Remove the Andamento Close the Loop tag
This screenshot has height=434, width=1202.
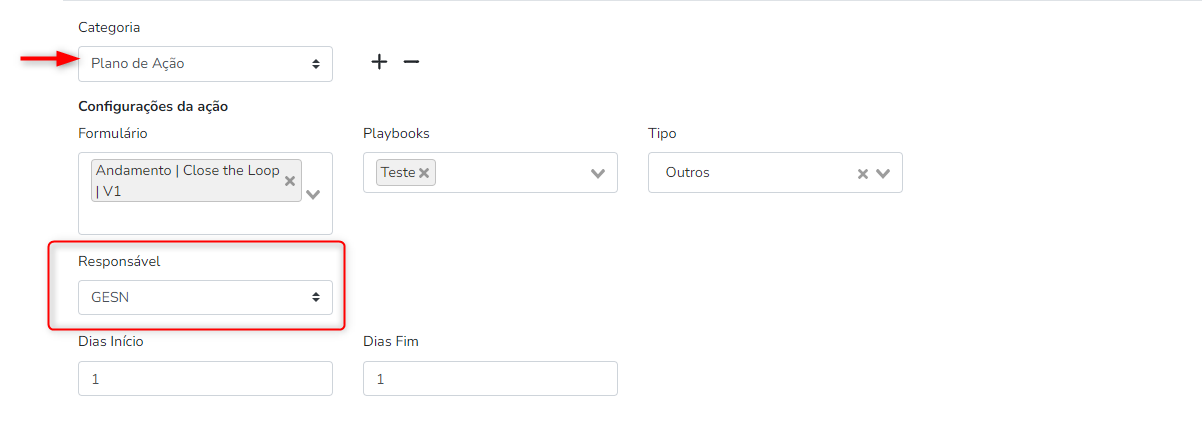[x=290, y=181]
